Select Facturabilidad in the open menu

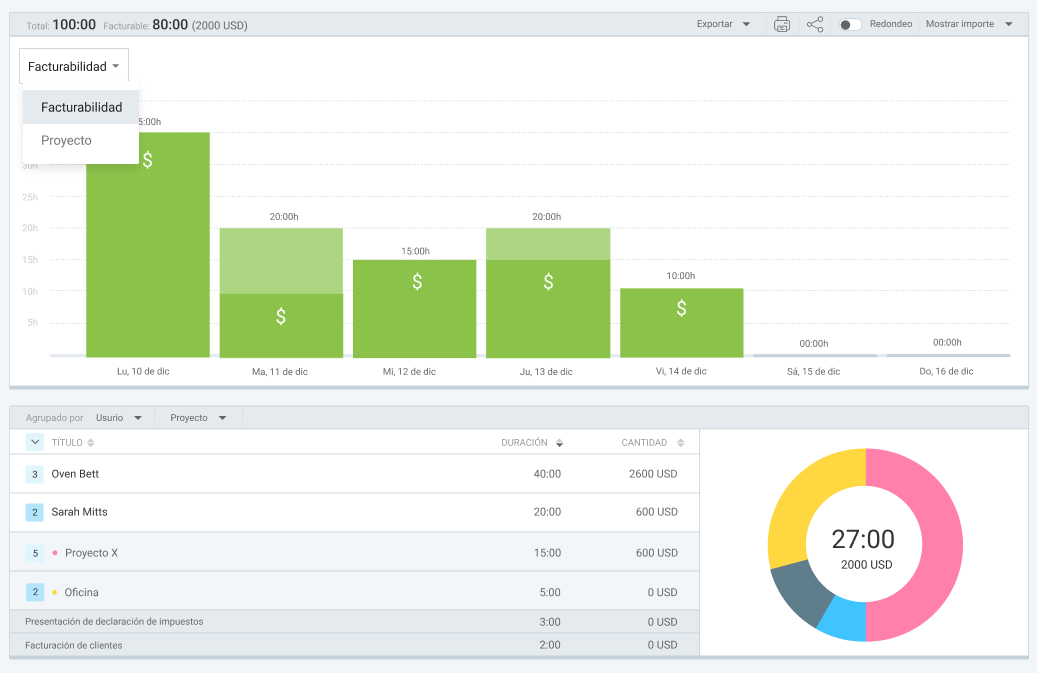(x=81, y=107)
